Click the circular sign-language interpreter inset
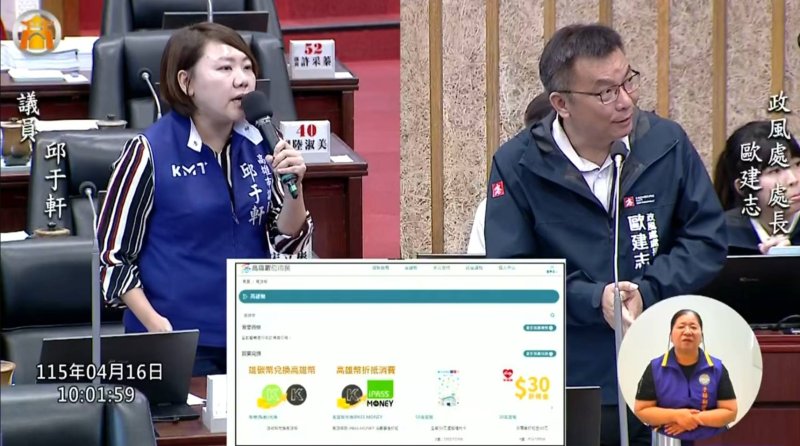This screenshot has width=800, height=446. pyautogui.click(x=688, y=370)
